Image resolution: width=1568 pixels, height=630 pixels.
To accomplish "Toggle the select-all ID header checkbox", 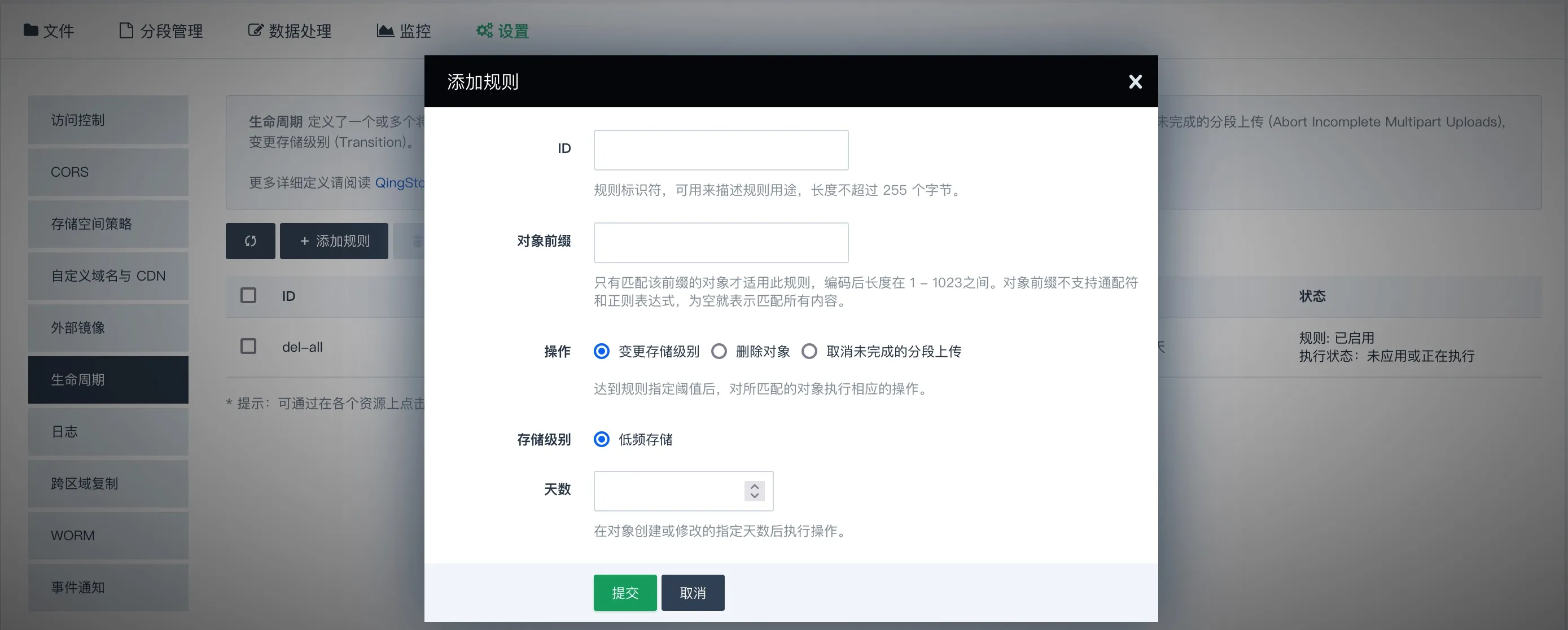I will [248, 295].
